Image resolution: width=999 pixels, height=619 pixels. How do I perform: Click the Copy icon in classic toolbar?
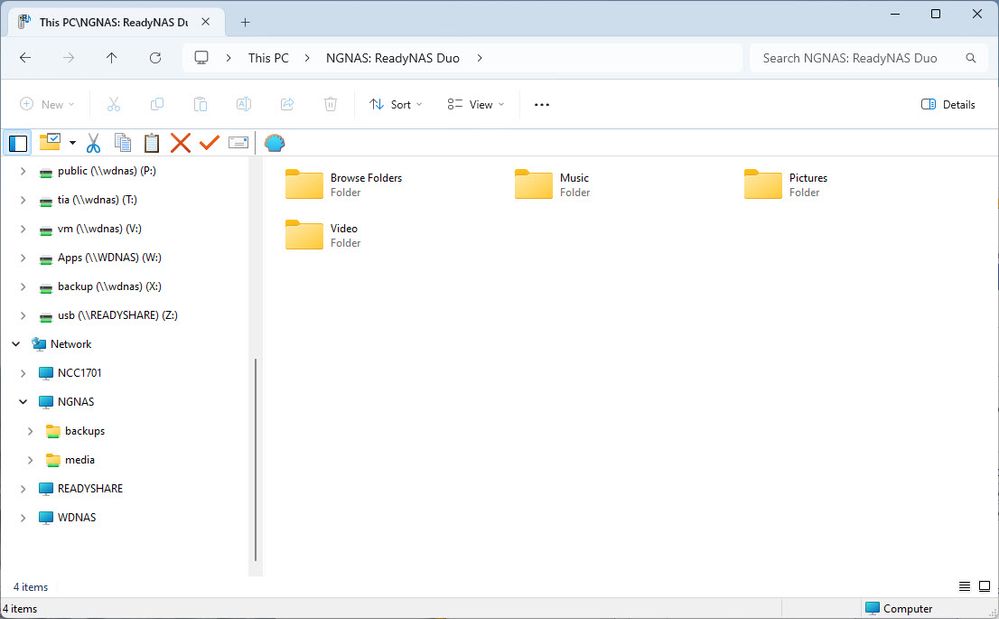click(x=122, y=143)
